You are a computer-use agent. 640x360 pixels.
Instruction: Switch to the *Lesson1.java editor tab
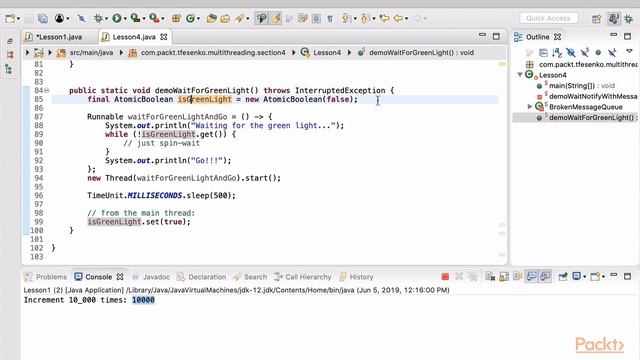coord(60,37)
